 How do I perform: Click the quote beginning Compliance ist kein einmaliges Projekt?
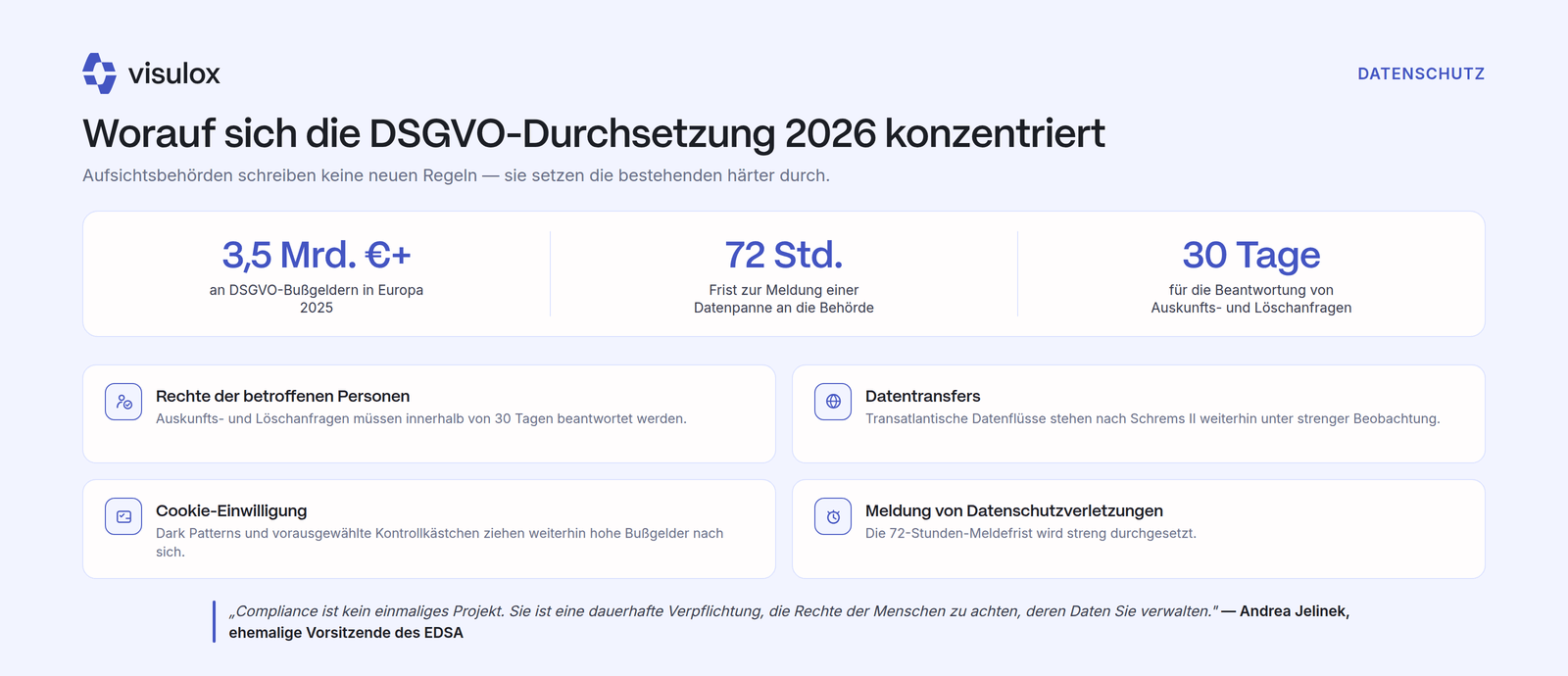click(x=723, y=610)
